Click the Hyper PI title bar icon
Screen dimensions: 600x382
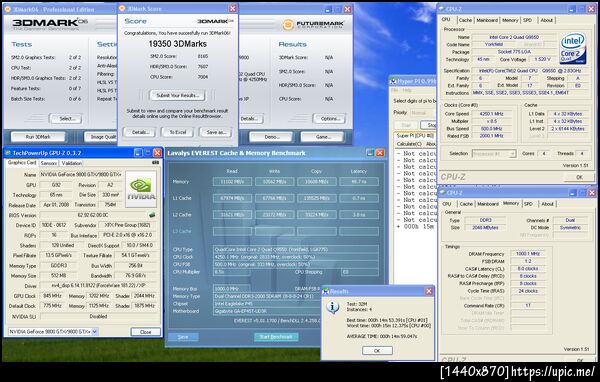tap(393, 81)
